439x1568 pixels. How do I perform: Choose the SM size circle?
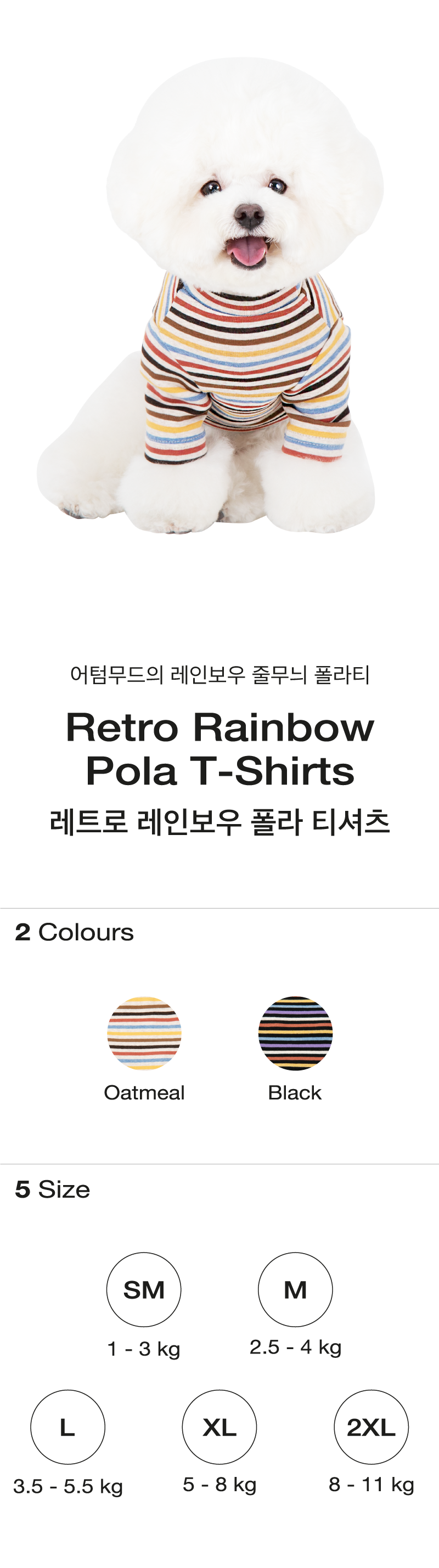pos(144,1289)
